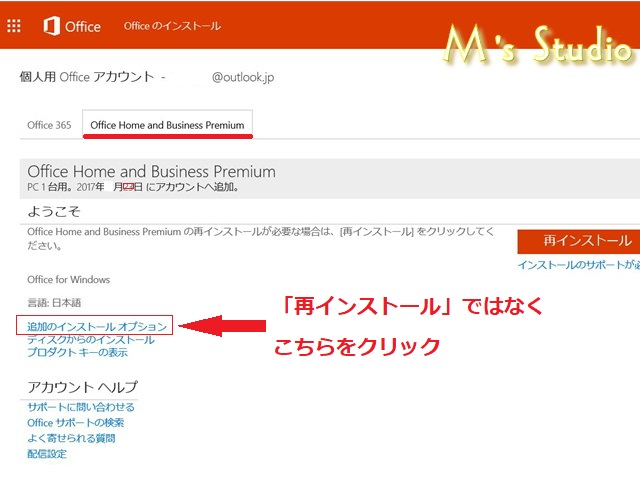640x480 pixels.
Task: Open Office サポートの検索 link
Action: (76, 422)
